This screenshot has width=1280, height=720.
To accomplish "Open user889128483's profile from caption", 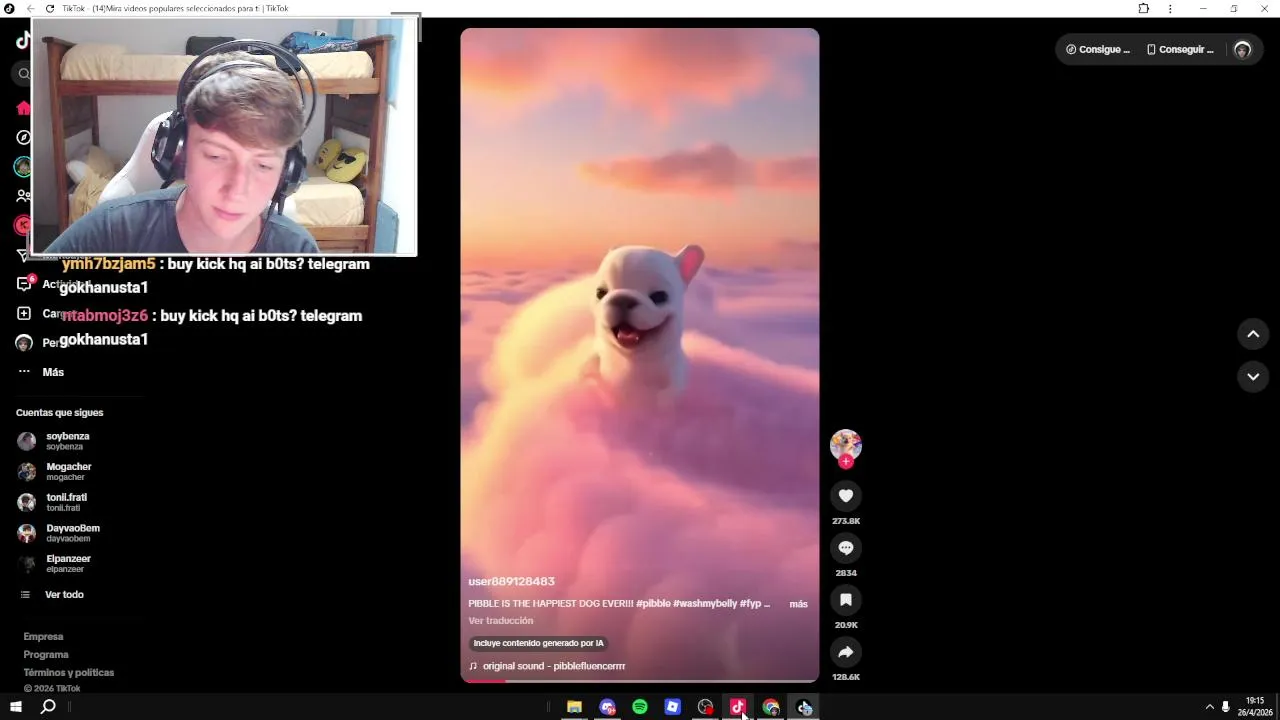I will point(511,581).
